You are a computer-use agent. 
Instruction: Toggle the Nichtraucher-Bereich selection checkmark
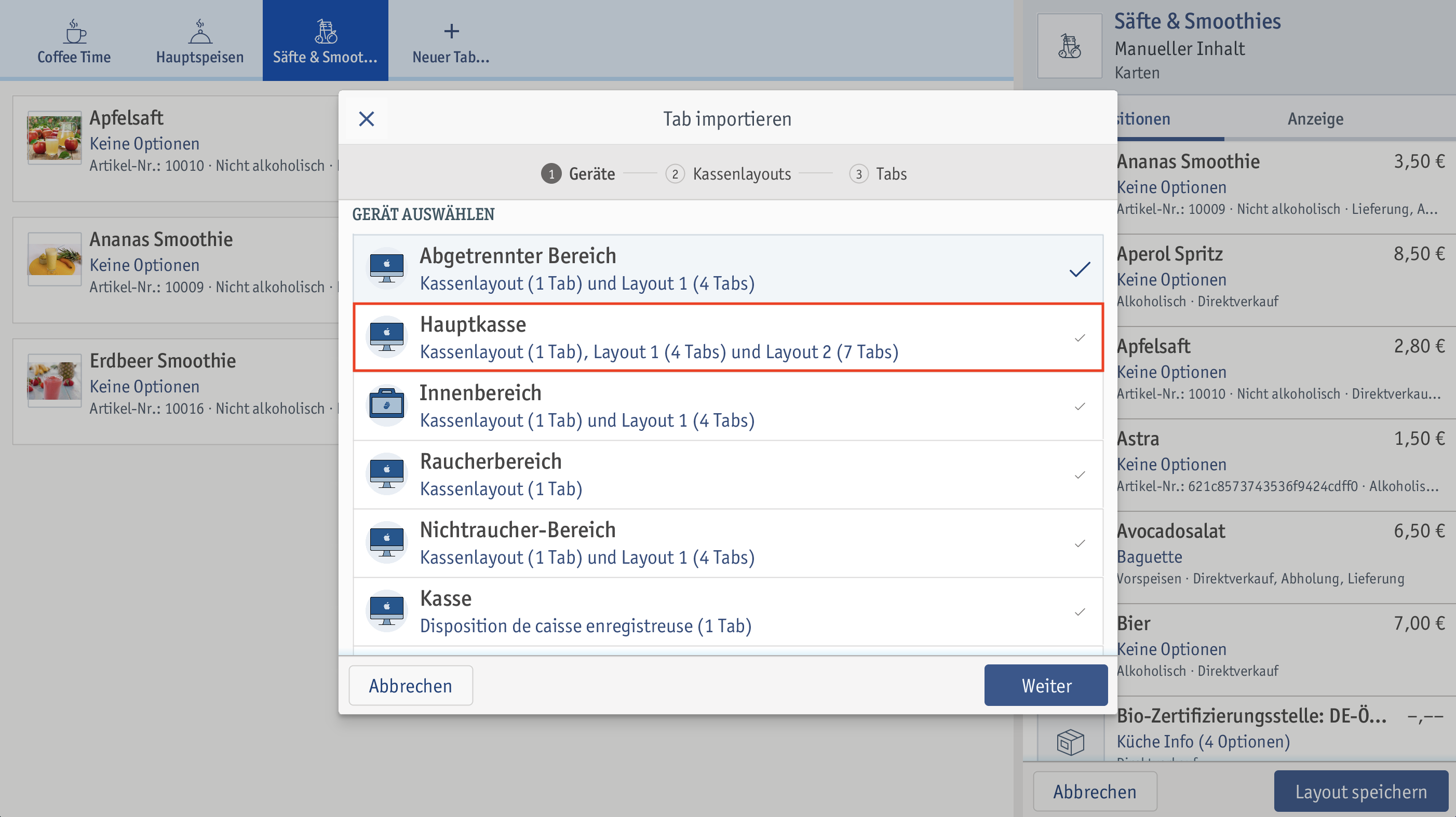point(1079,543)
